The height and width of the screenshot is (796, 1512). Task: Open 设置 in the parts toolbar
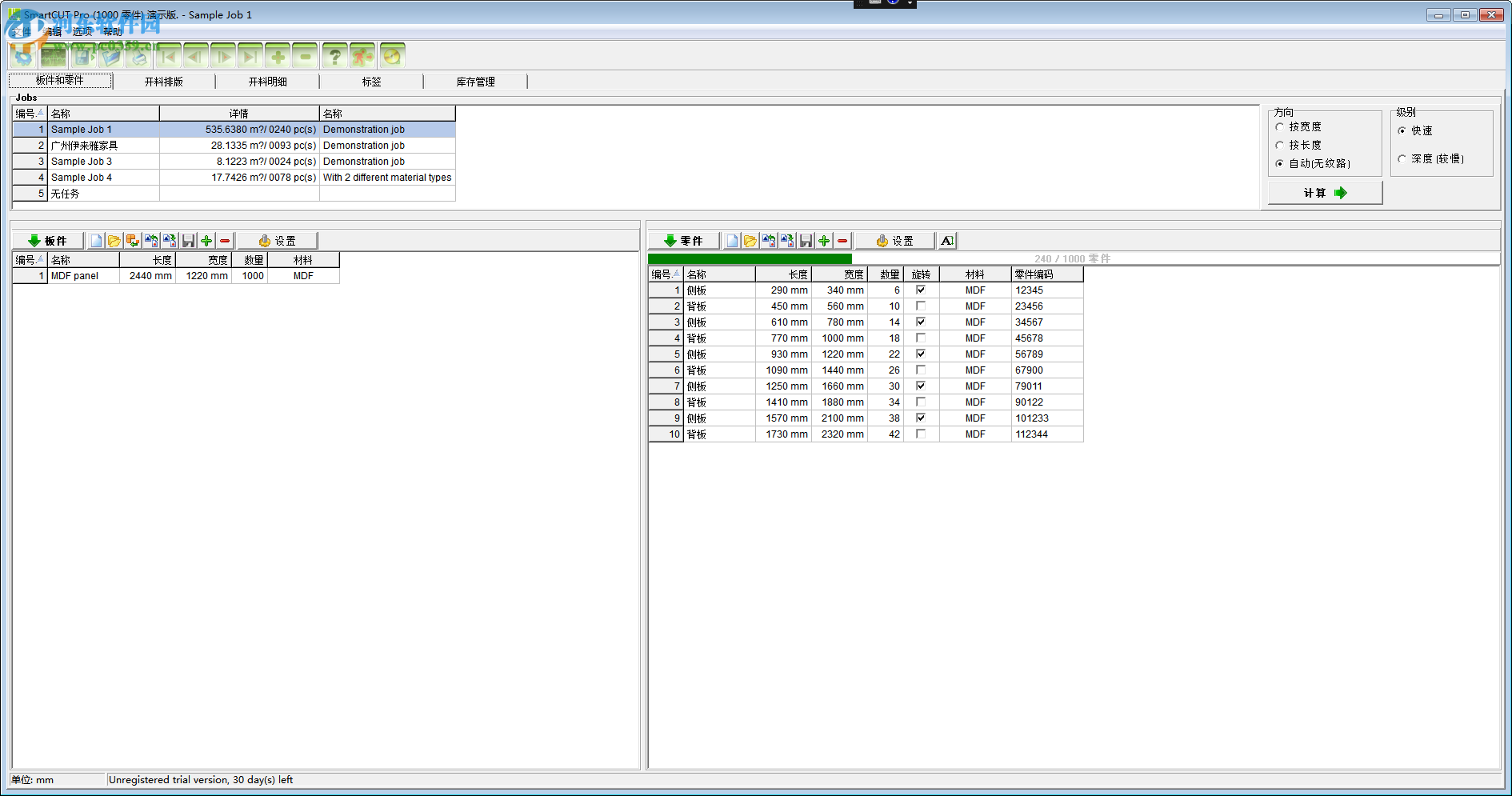(895, 241)
